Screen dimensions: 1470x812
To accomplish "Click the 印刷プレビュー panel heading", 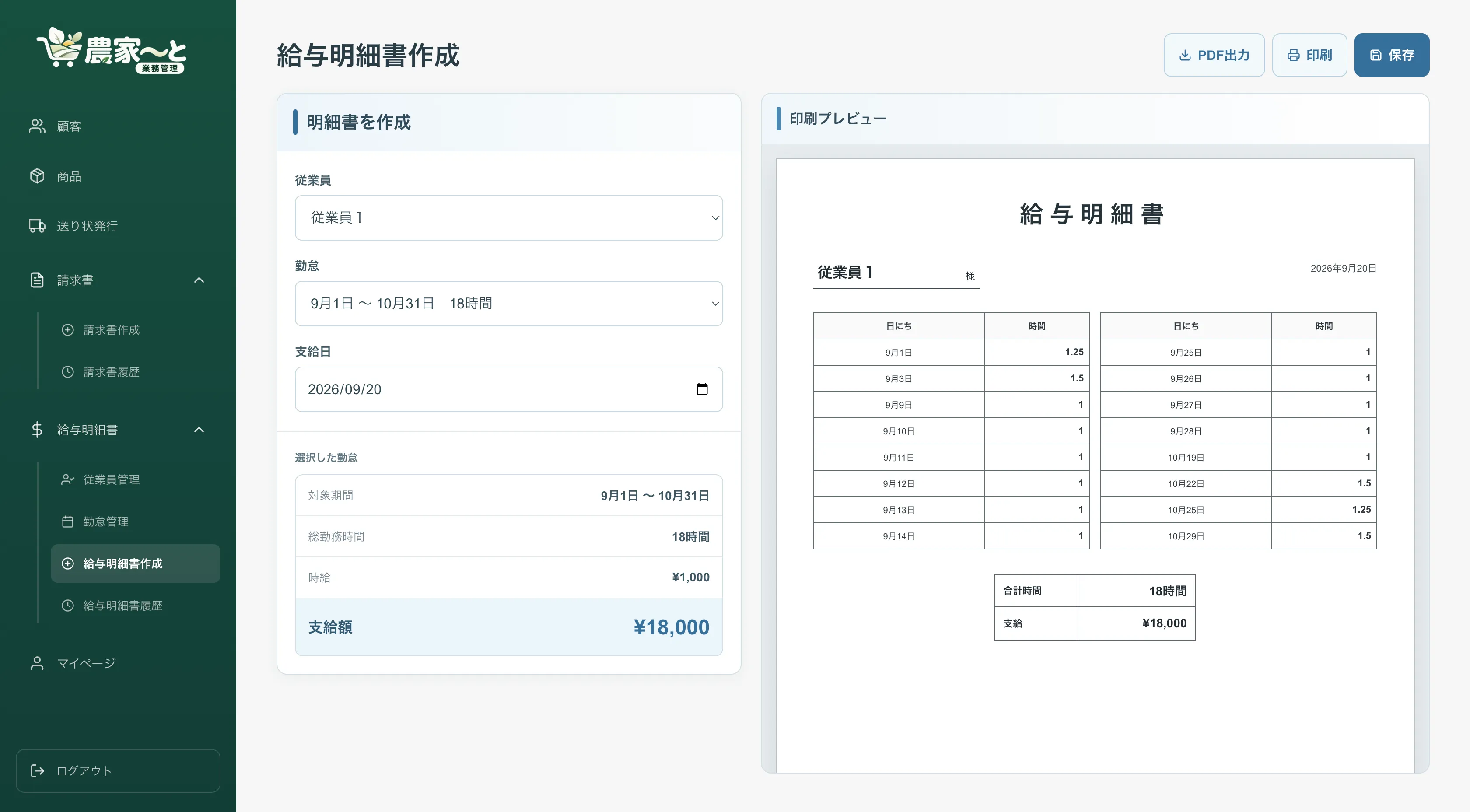I will click(838, 119).
